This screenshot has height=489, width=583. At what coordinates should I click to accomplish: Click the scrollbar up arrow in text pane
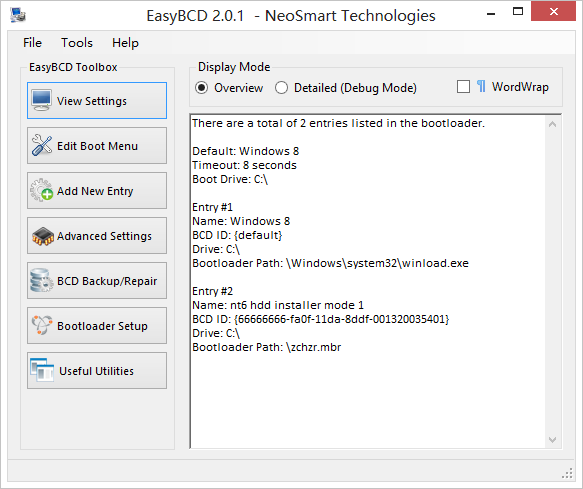[x=553, y=124]
